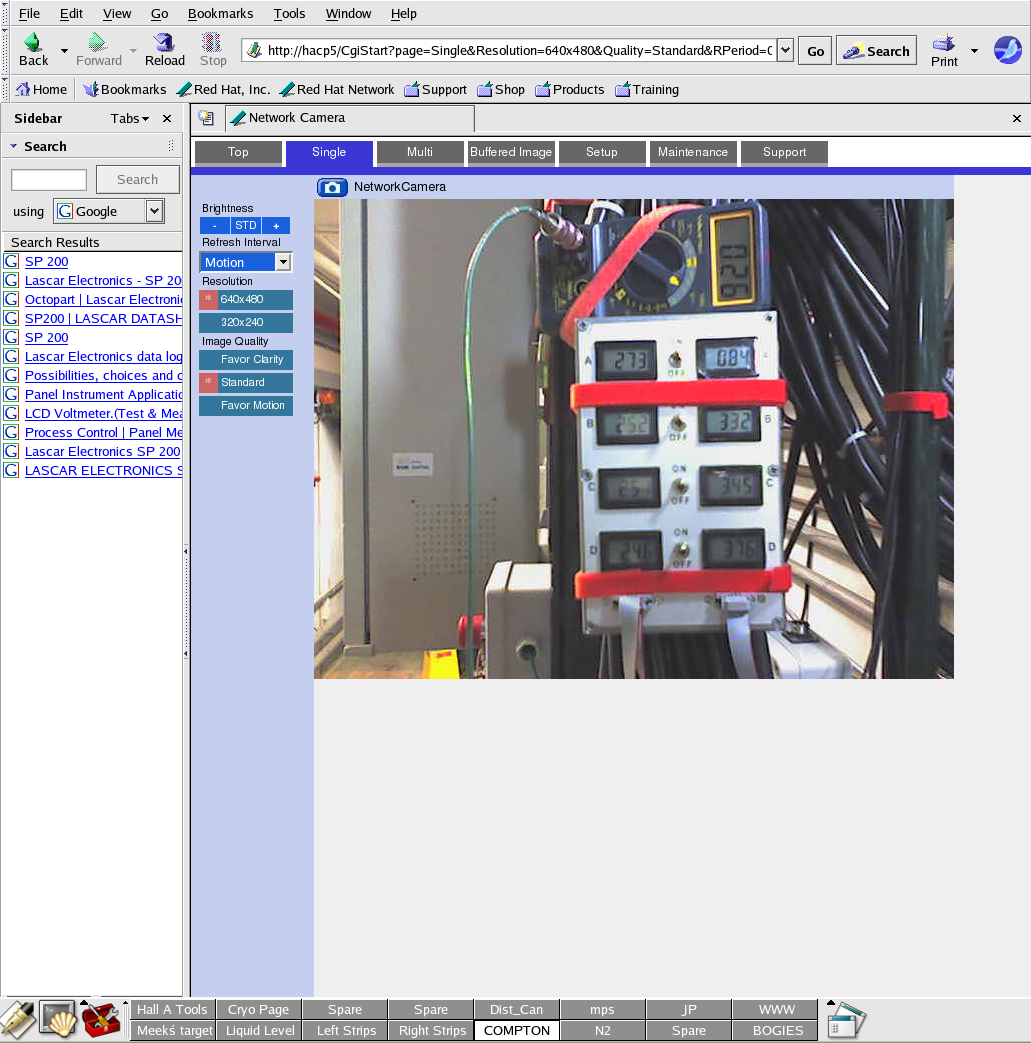This screenshot has height=1043, width=1031.
Task: Collapse the sidebar Search section
Action: [x=13, y=146]
